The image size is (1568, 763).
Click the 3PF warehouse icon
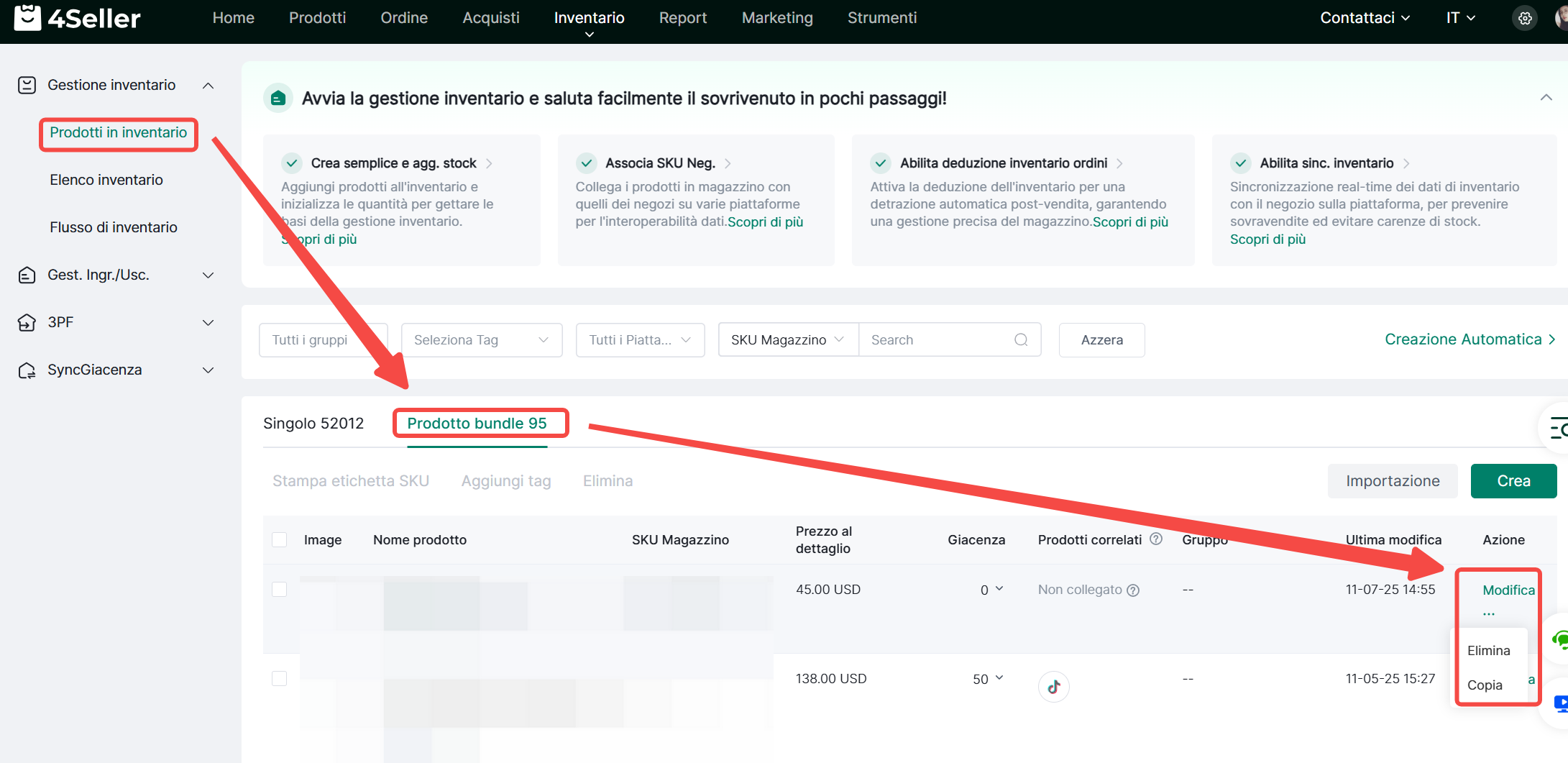(27, 323)
